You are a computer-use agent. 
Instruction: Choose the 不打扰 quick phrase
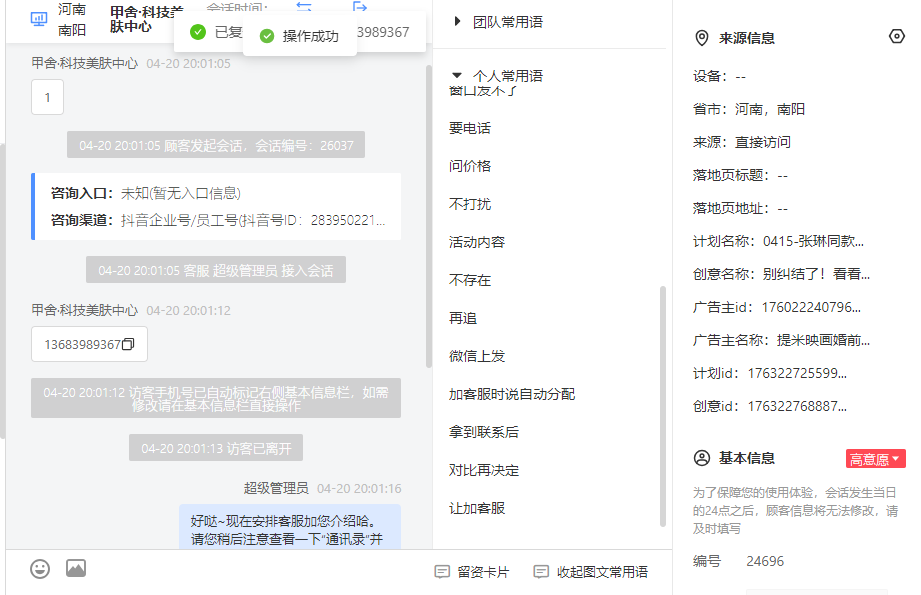[470, 204]
